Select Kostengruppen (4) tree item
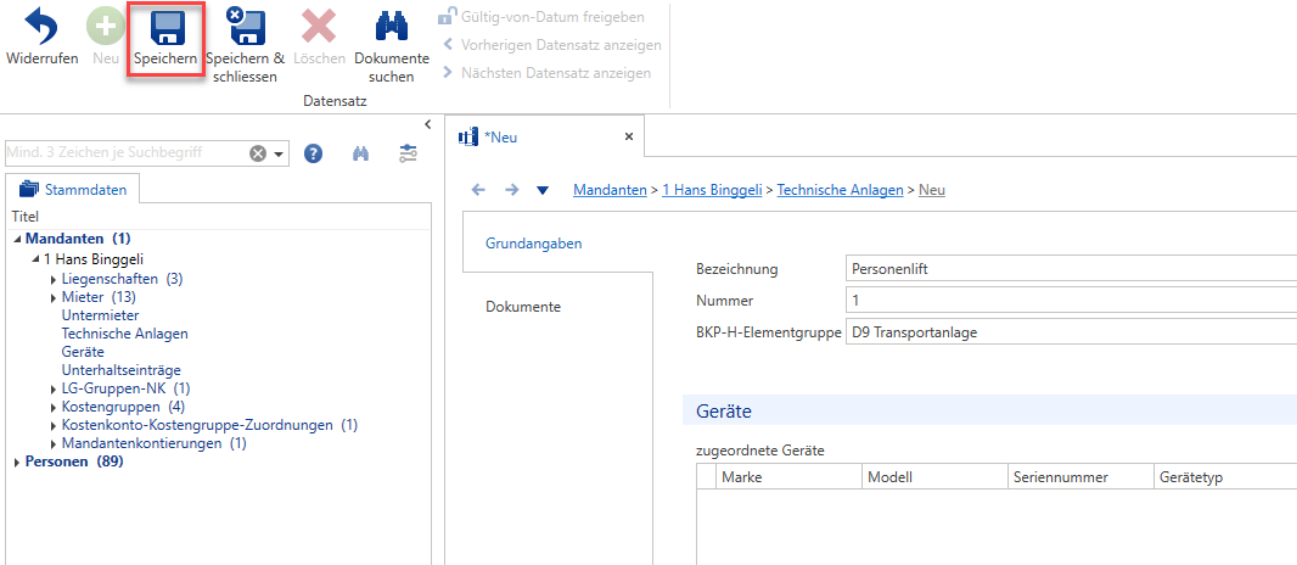 click(123, 407)
